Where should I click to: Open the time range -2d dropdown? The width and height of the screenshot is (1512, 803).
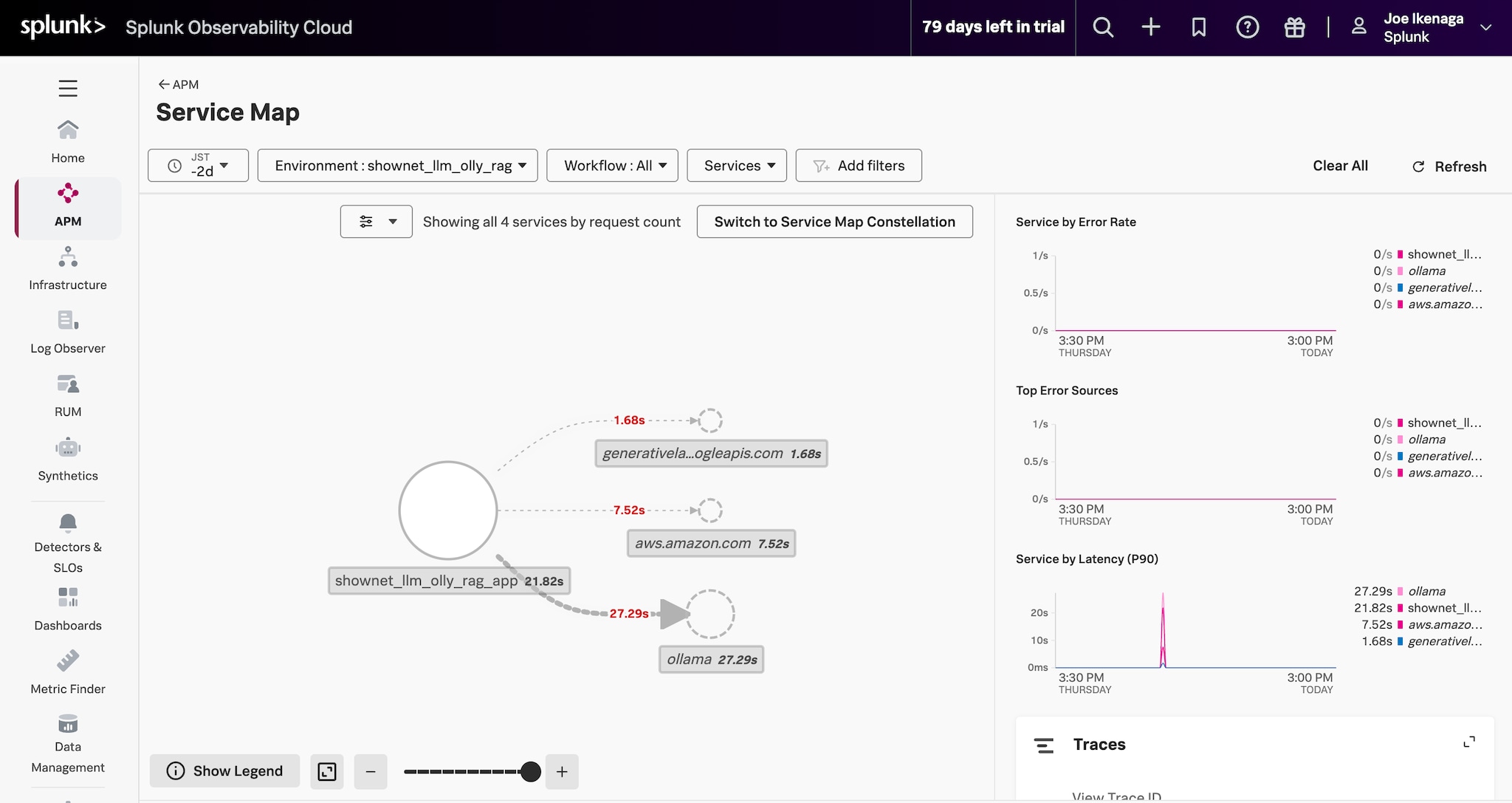tap(198, 165)
